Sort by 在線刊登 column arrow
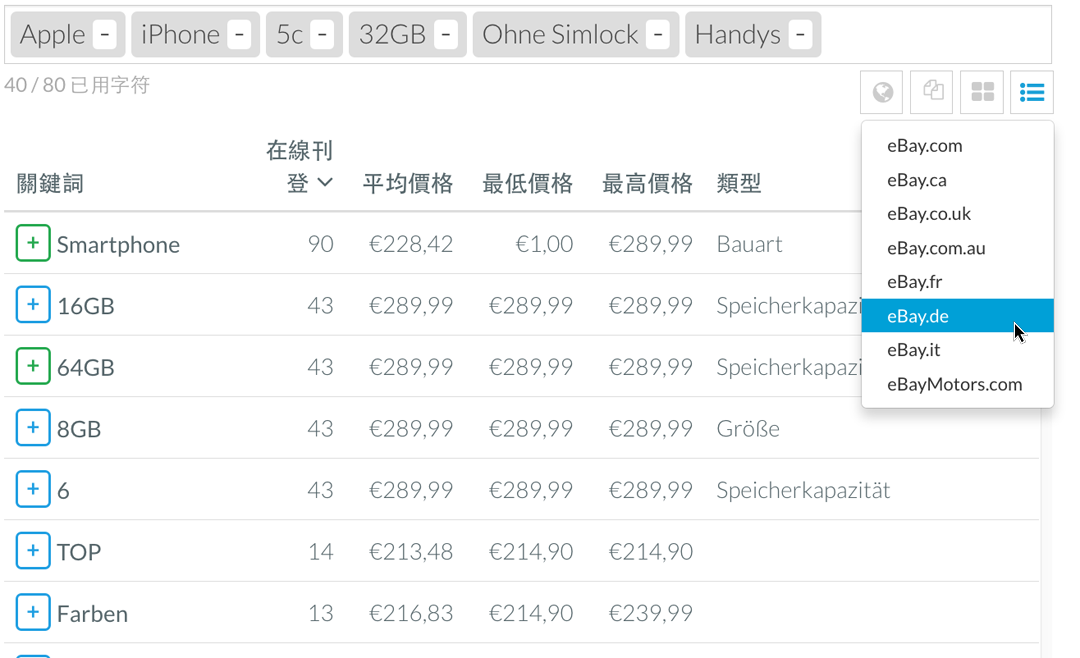Image resolution: width=1080 pixels, height=658 pixels. (325, 183)
